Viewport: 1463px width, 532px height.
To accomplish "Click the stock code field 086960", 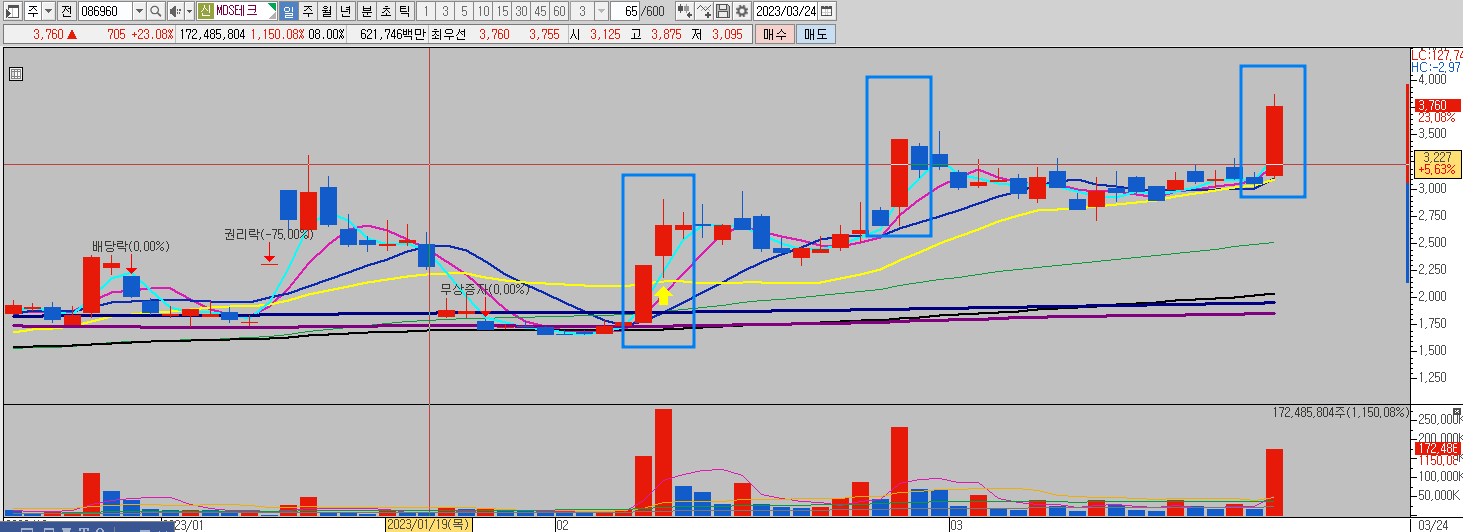I will click(x=104, y=11).
